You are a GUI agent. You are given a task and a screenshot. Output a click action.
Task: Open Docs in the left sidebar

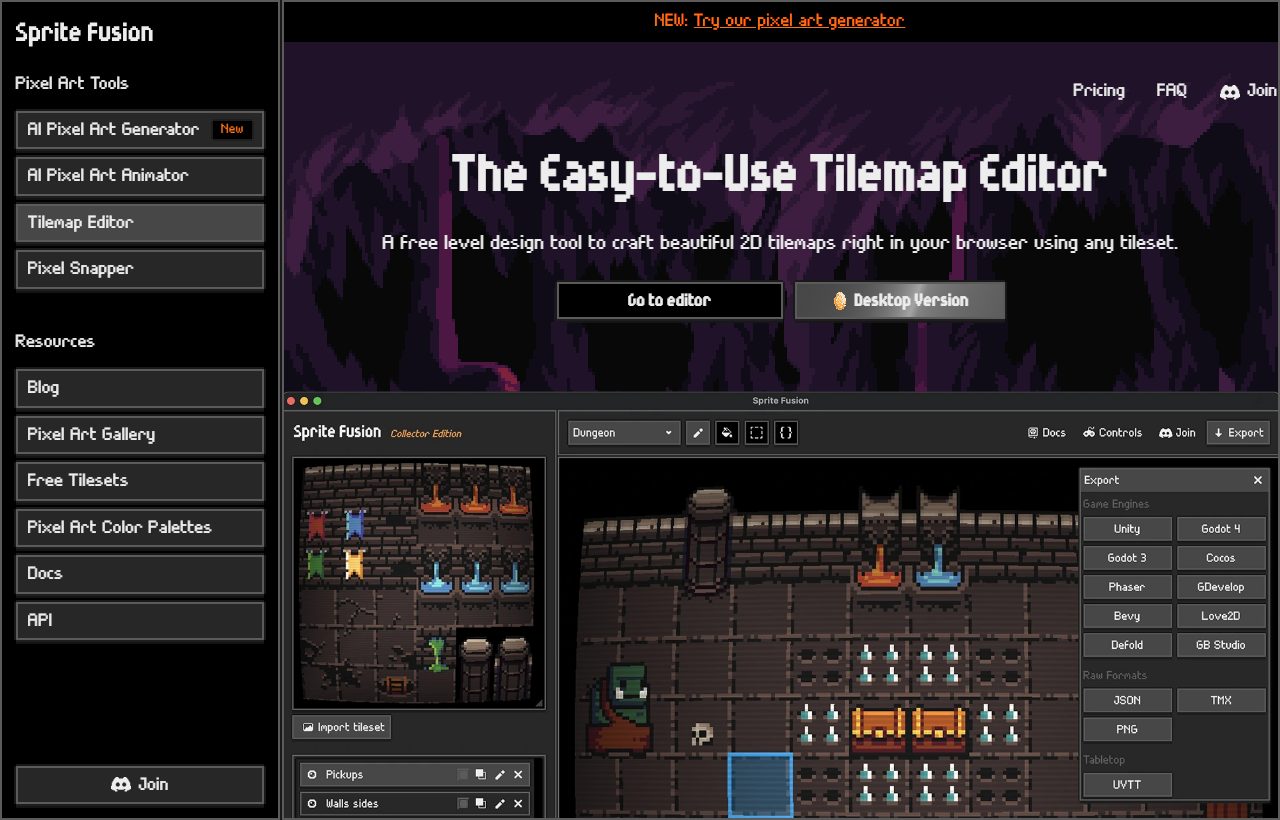tap(140, 574)
